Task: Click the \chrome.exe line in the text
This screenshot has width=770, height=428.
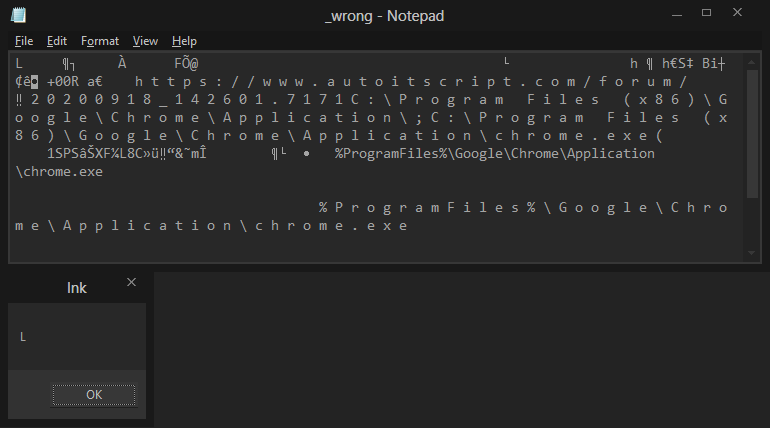Action: coord(59,172)
